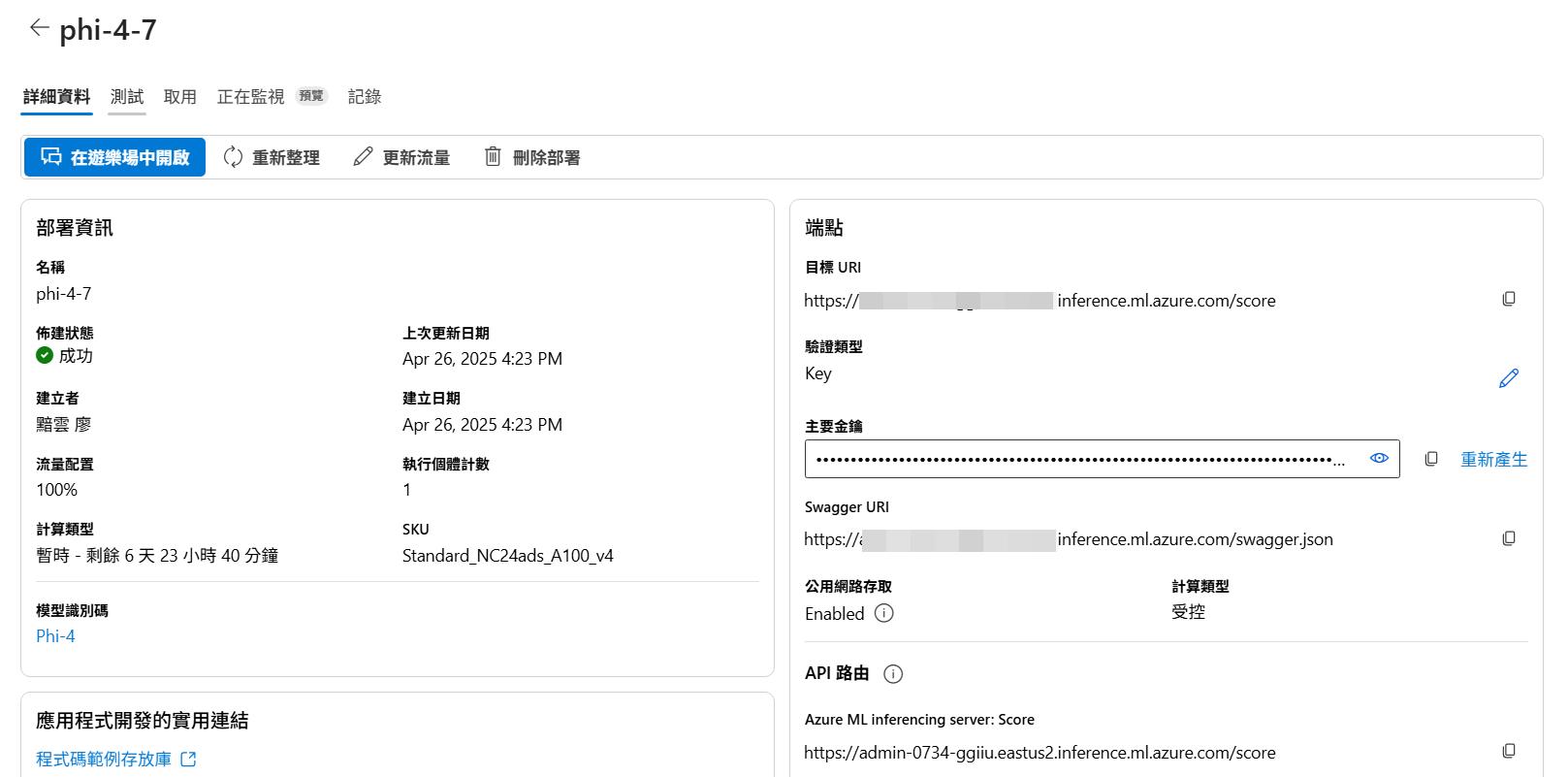Switch to the 測試 tab
The image size is (1568, 777).
point(127,97)
